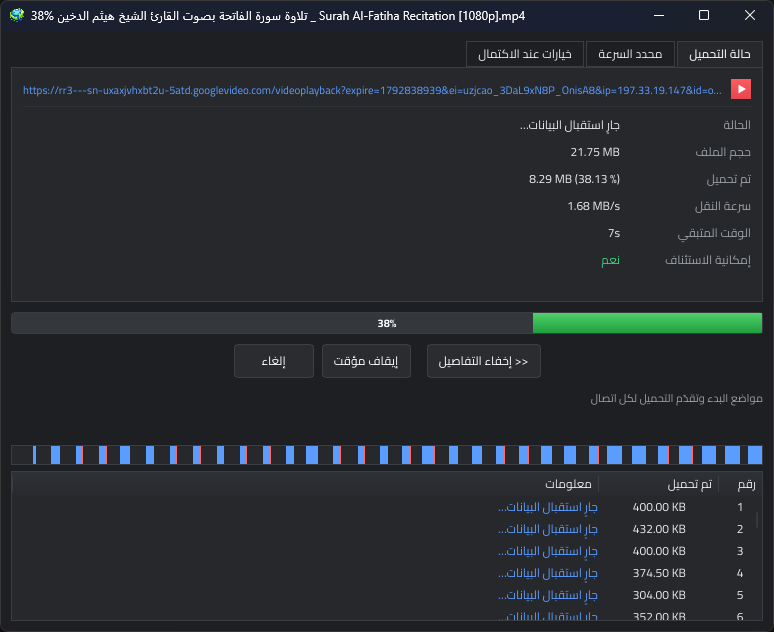Open the محدد السرعة tab

(x=630, y=54)
